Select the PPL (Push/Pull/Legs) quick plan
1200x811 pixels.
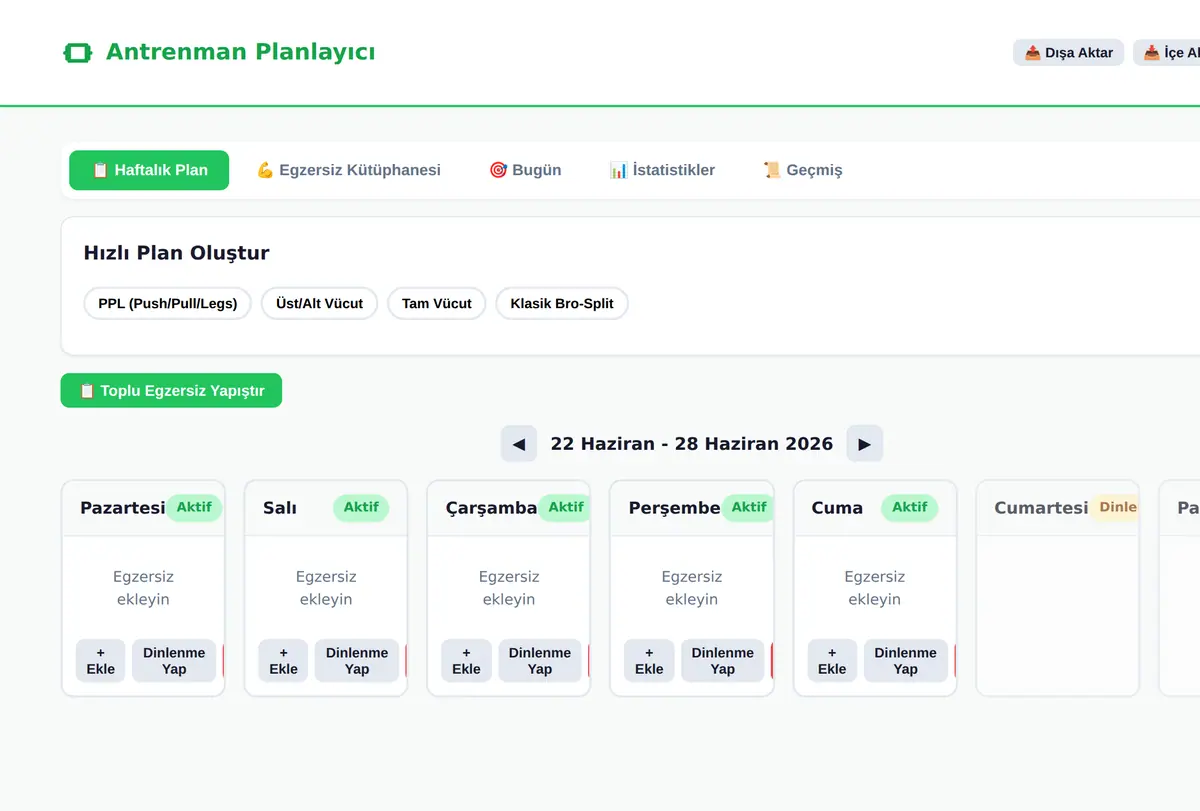tap(168, 304)
